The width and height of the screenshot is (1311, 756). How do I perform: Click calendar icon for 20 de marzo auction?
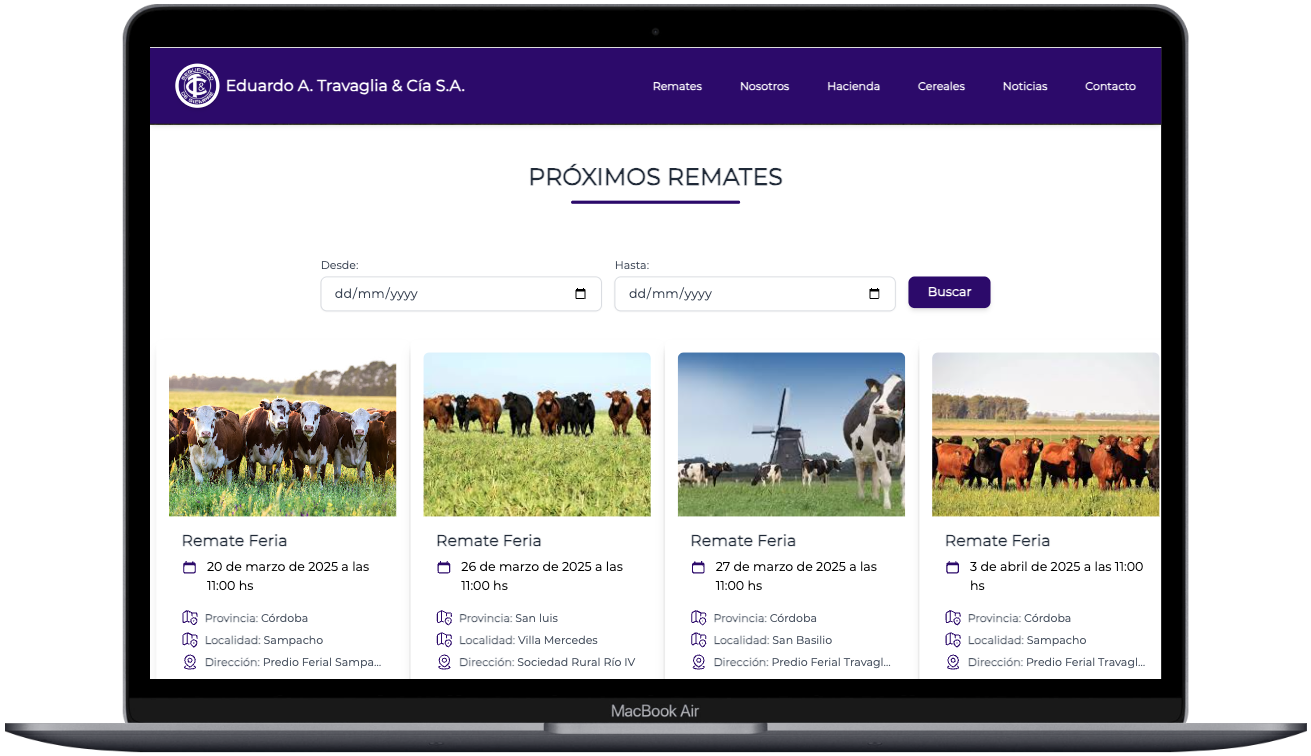pos(190,568)
